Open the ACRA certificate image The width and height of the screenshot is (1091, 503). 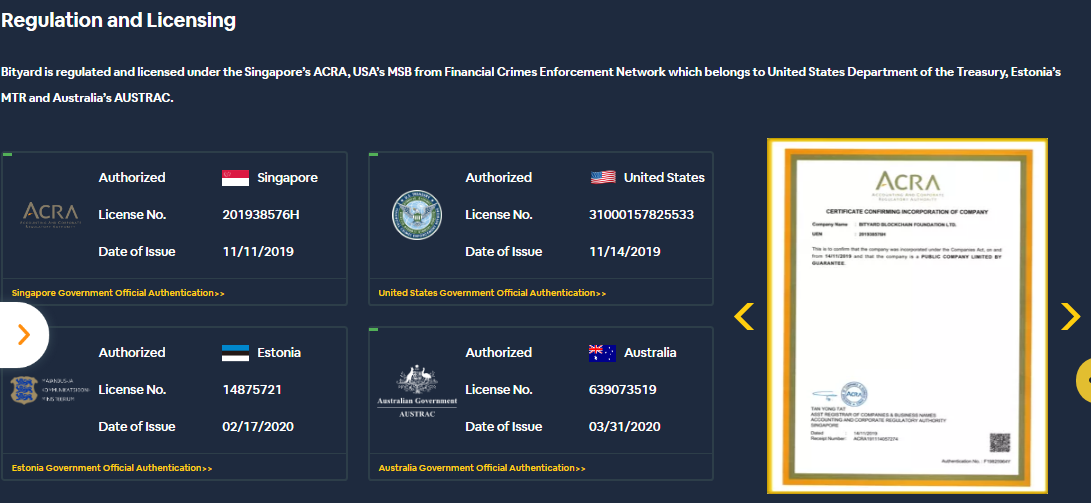[906, 315]
